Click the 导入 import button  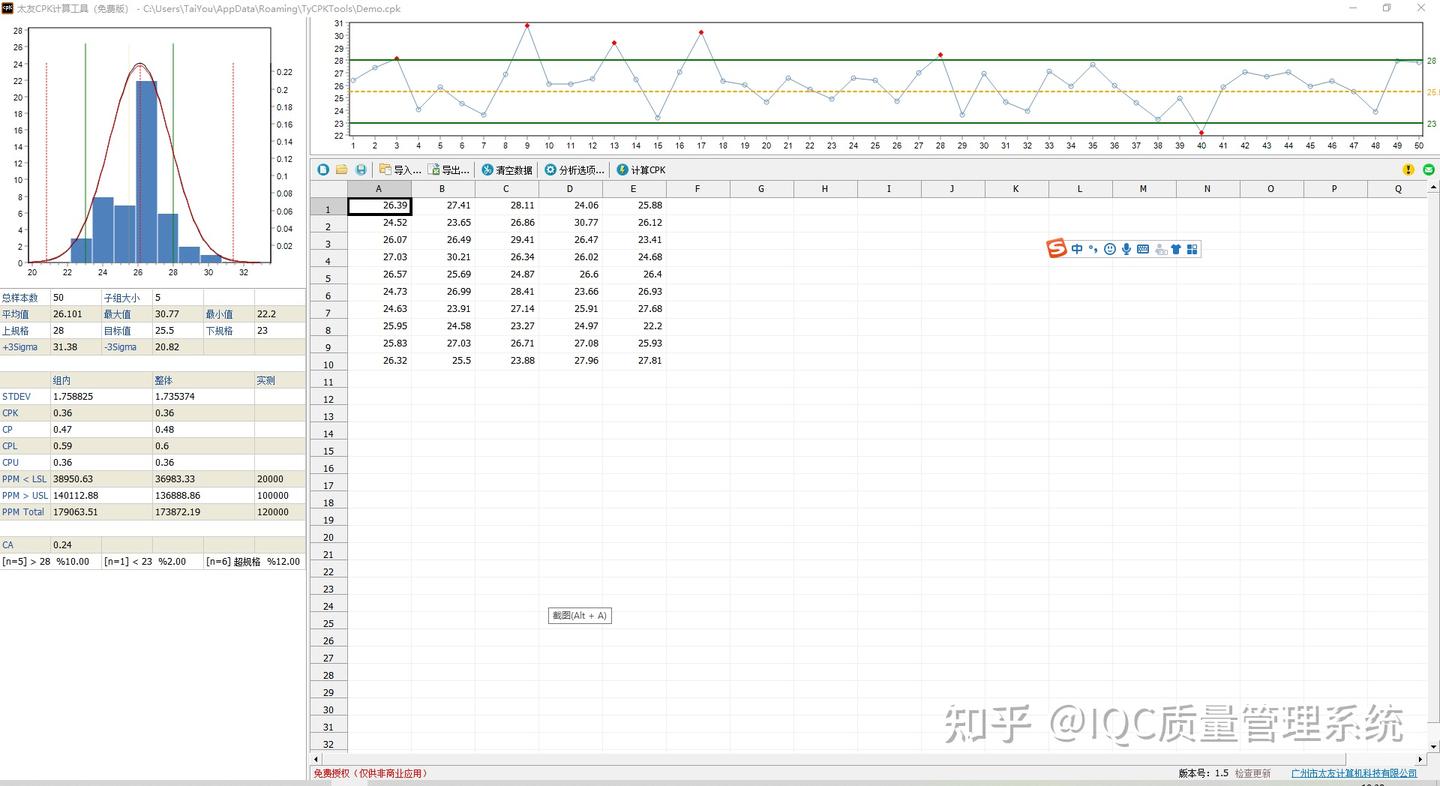(399, 170)
